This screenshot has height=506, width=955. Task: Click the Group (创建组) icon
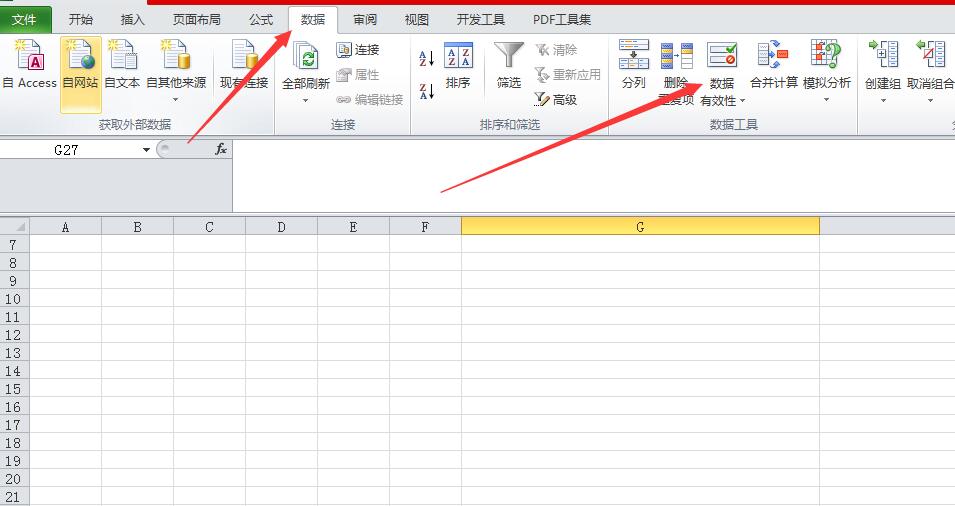tap(883, 55)
